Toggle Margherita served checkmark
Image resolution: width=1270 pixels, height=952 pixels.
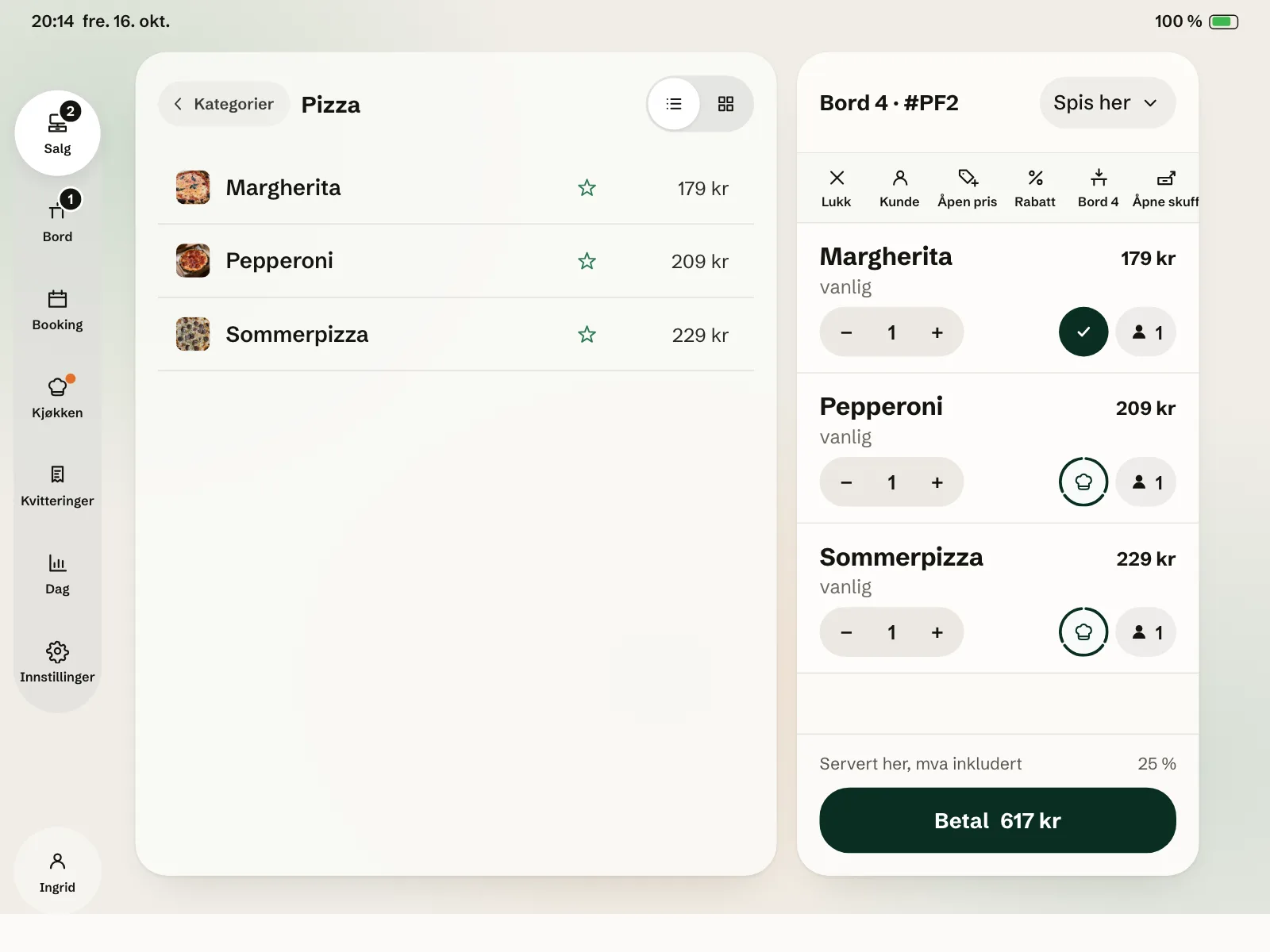click(x=1083, y=332)
